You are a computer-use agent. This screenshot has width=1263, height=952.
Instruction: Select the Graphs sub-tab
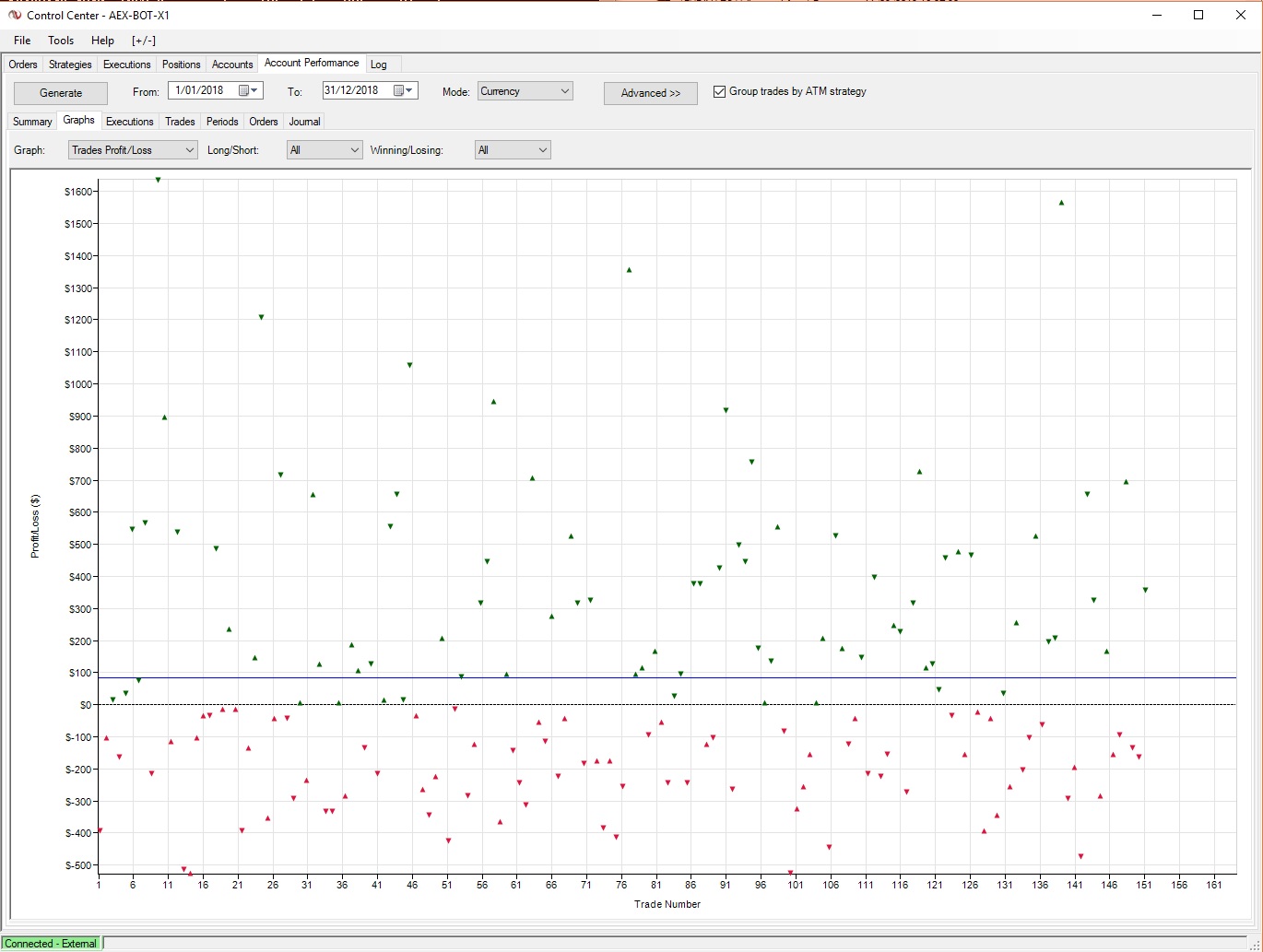point(78,120)
